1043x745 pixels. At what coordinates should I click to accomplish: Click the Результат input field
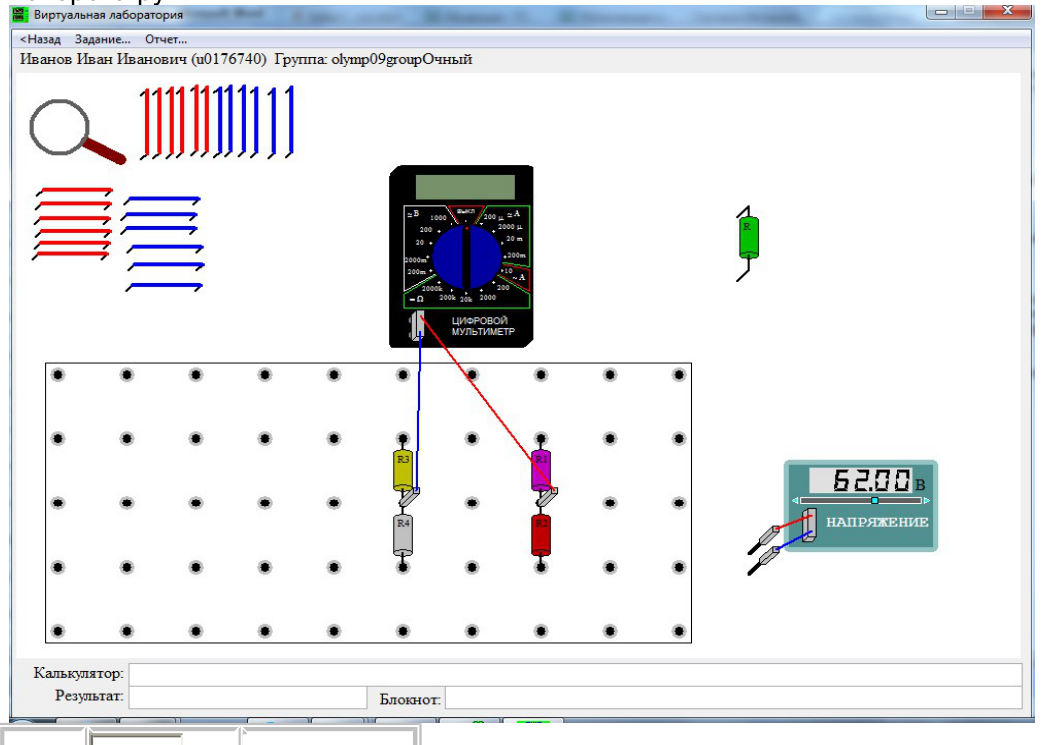coord(248,698)
